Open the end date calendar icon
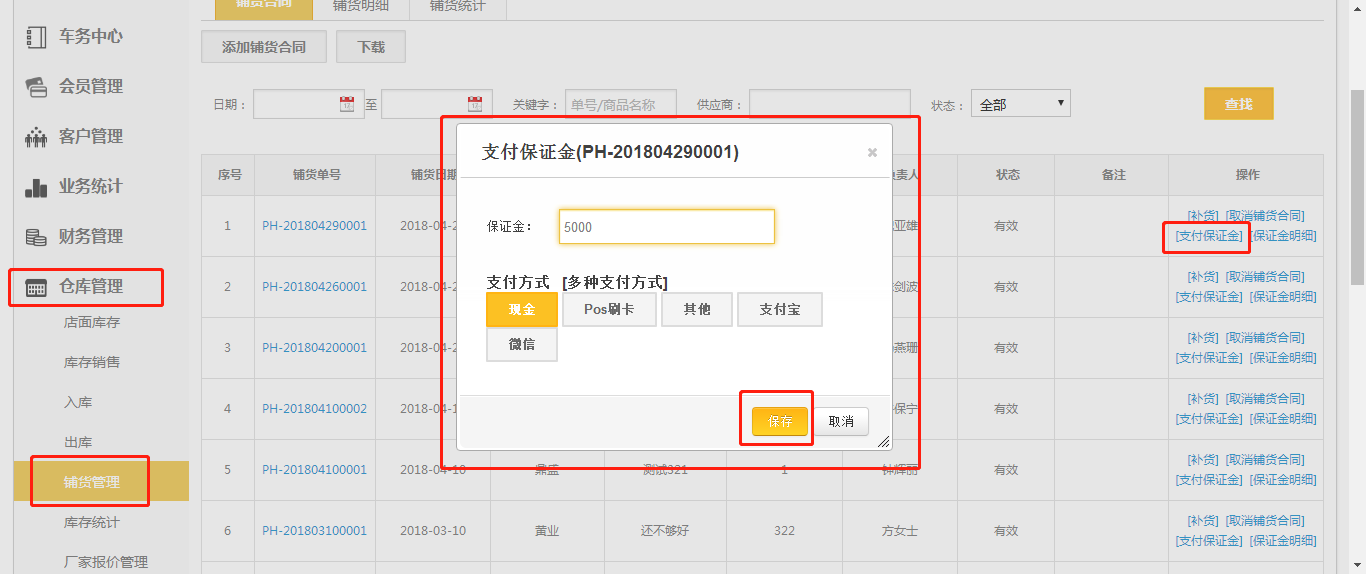The height and width of the screenshot is (574, 1366). [x=475, y=104]
